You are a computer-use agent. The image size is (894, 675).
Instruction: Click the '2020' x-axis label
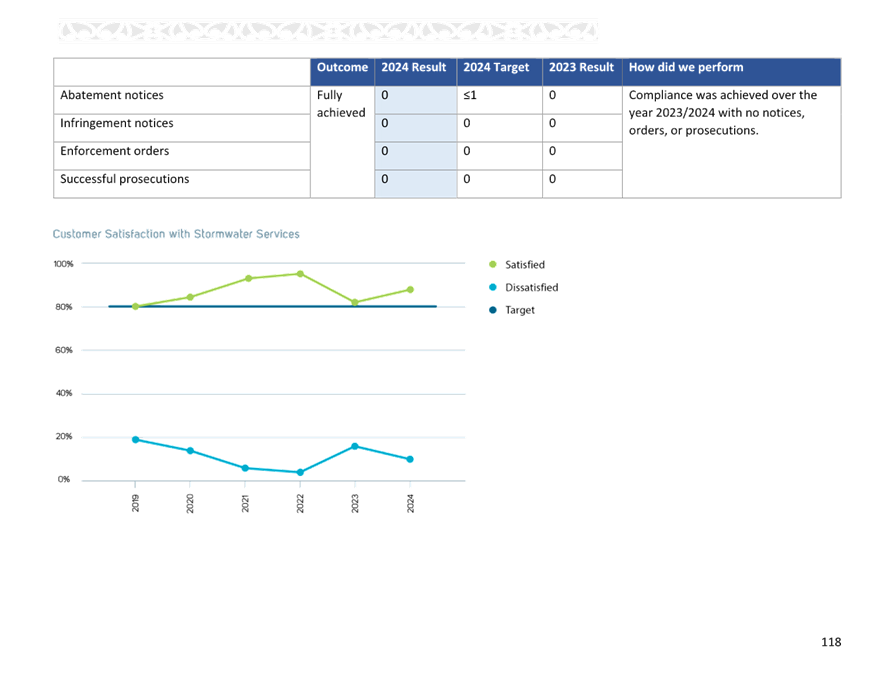[x=190, y=503]
